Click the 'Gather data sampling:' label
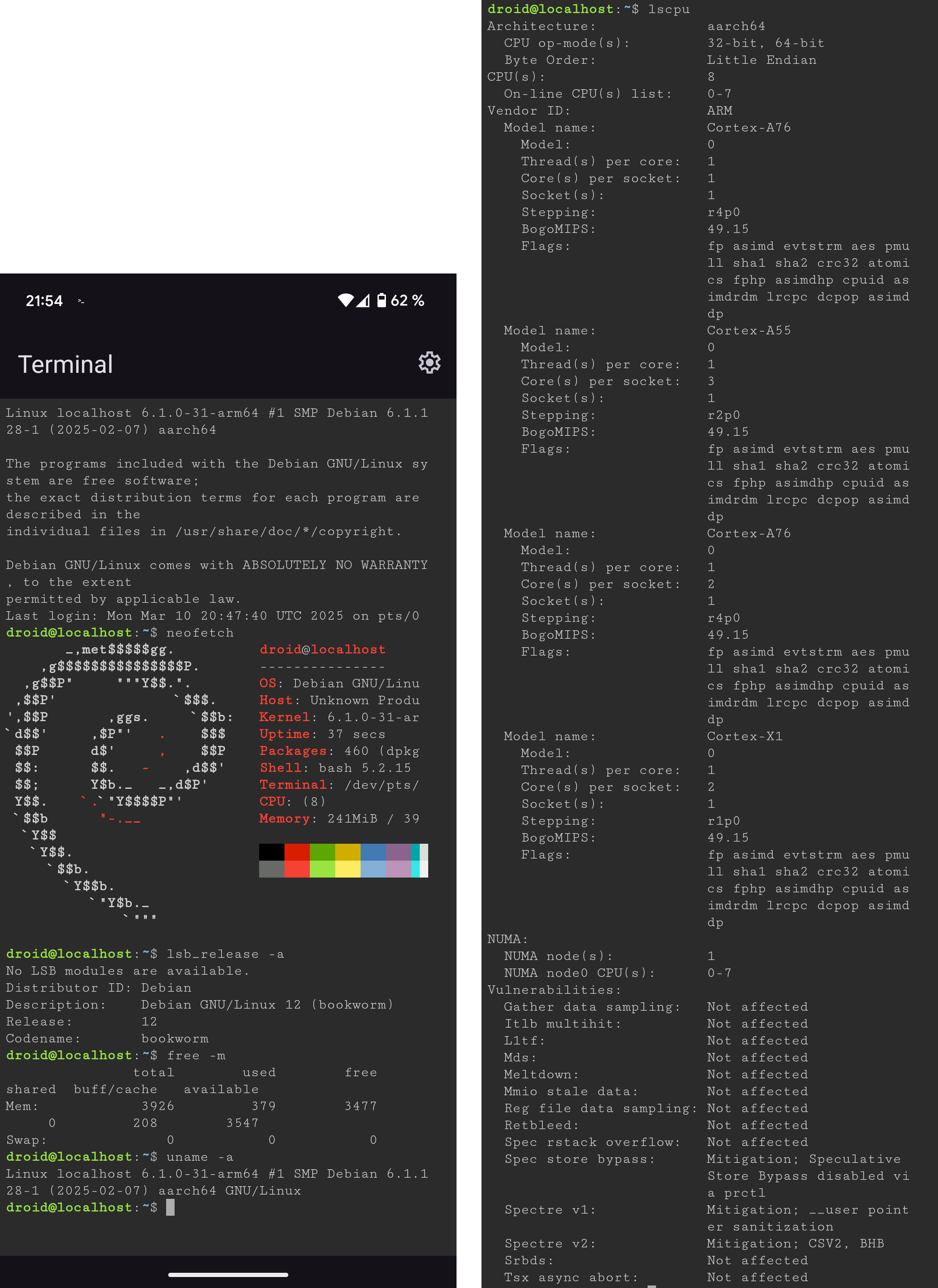The height and width of the screenshot is (1288, 938). (592, 1007)
